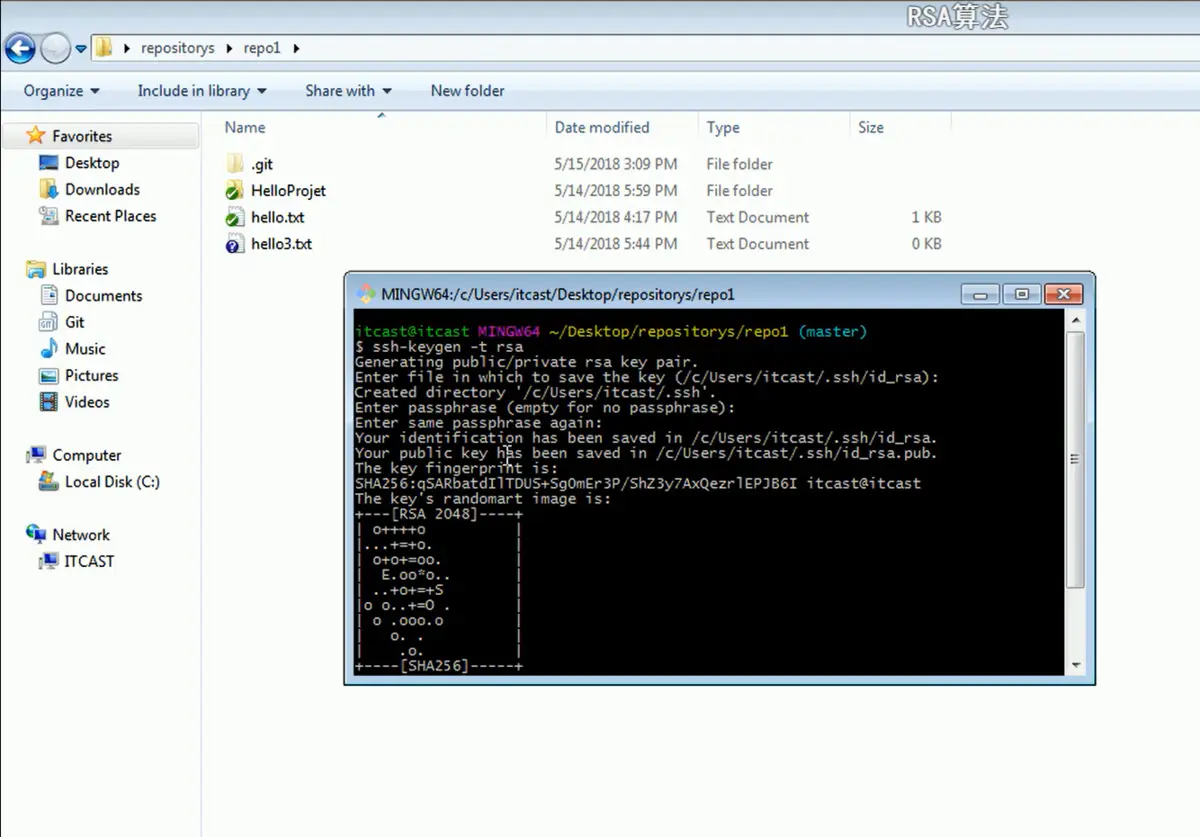Open Local Disk (C:) in the sidebar
This screenshot has width=1200, height=837.
coord(112,482)
